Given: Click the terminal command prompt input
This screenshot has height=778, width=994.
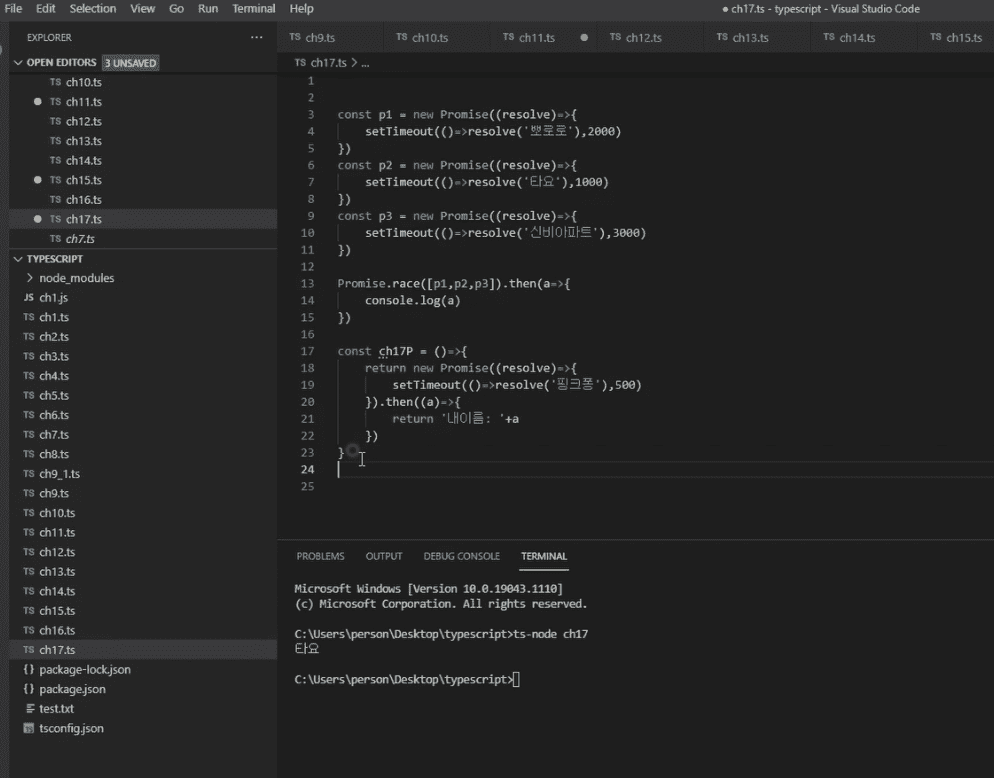Looking at the screenshot, I should coord(517,680).
